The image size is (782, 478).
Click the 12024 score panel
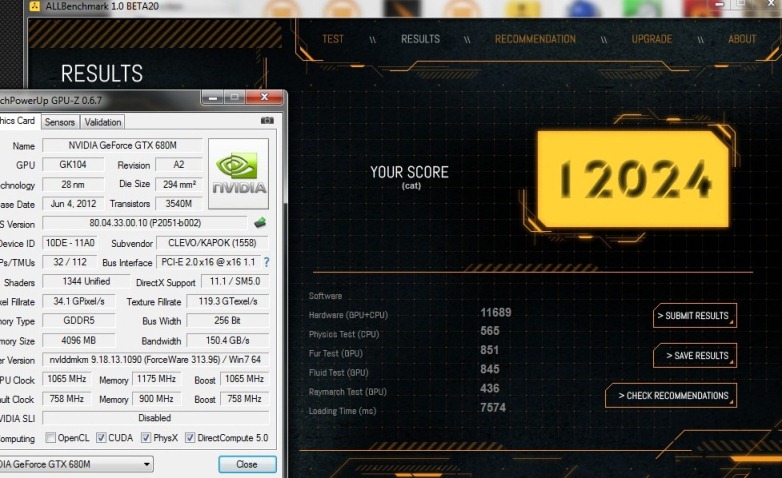633,179
